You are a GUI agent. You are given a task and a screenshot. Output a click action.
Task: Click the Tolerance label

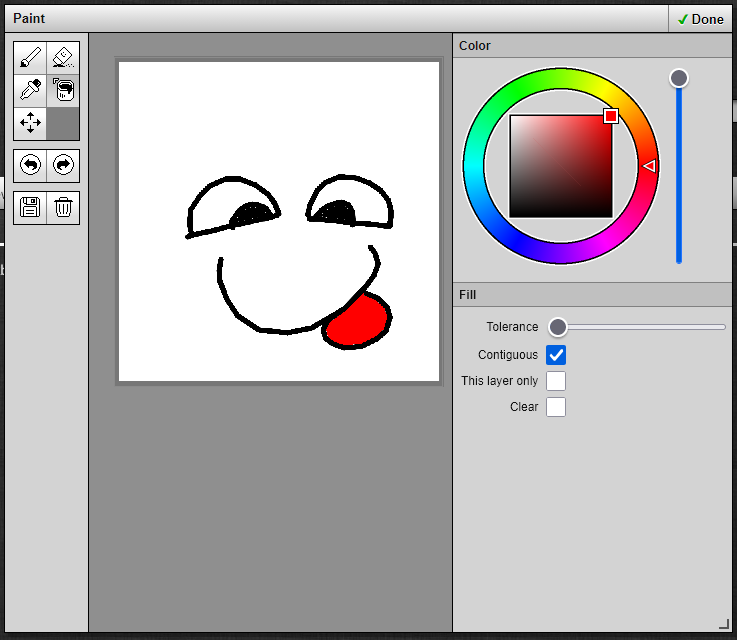[512, 327]
